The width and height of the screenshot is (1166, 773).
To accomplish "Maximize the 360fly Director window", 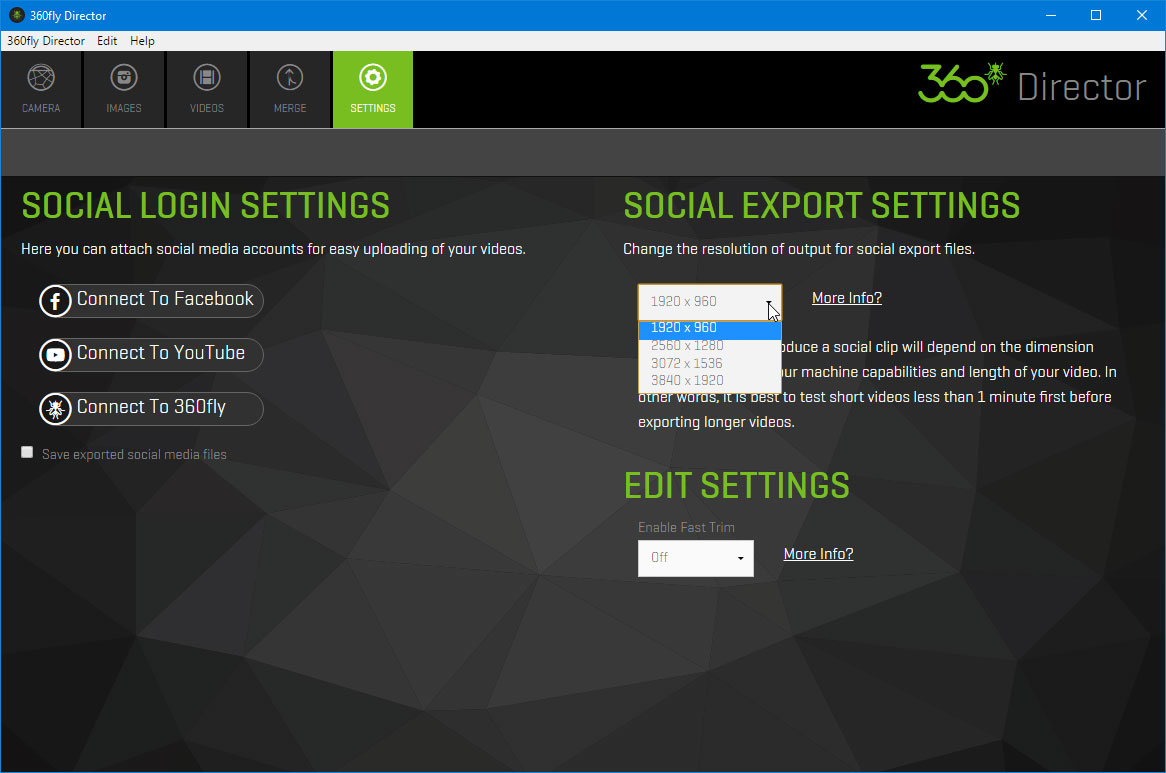I will (1096, 15).
